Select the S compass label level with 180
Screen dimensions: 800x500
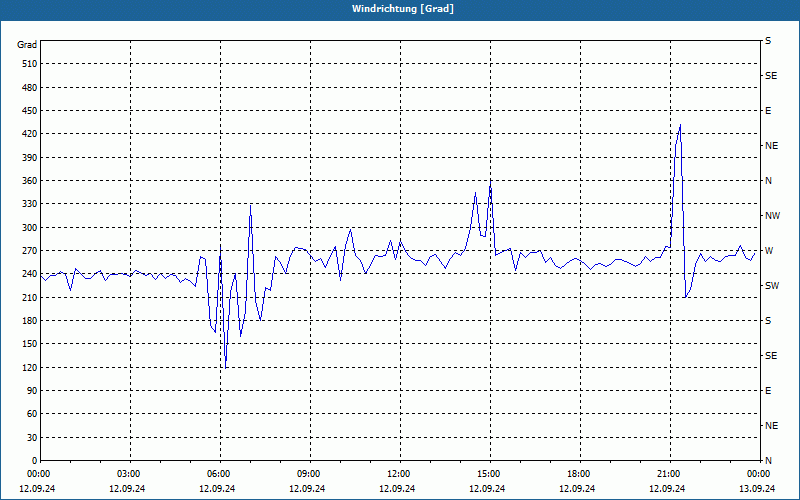click(x=768, y=321)
